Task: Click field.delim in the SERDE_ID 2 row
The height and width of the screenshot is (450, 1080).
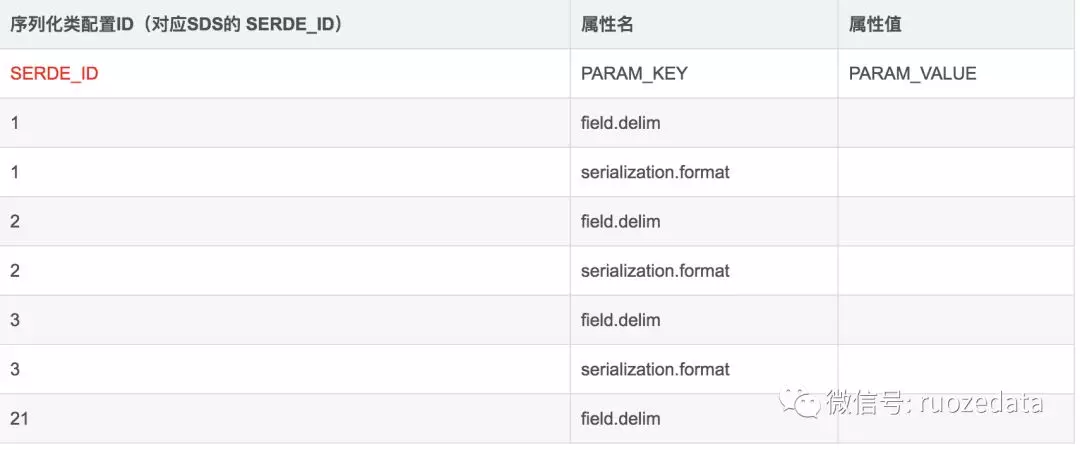Action: (x=620, y=221)
